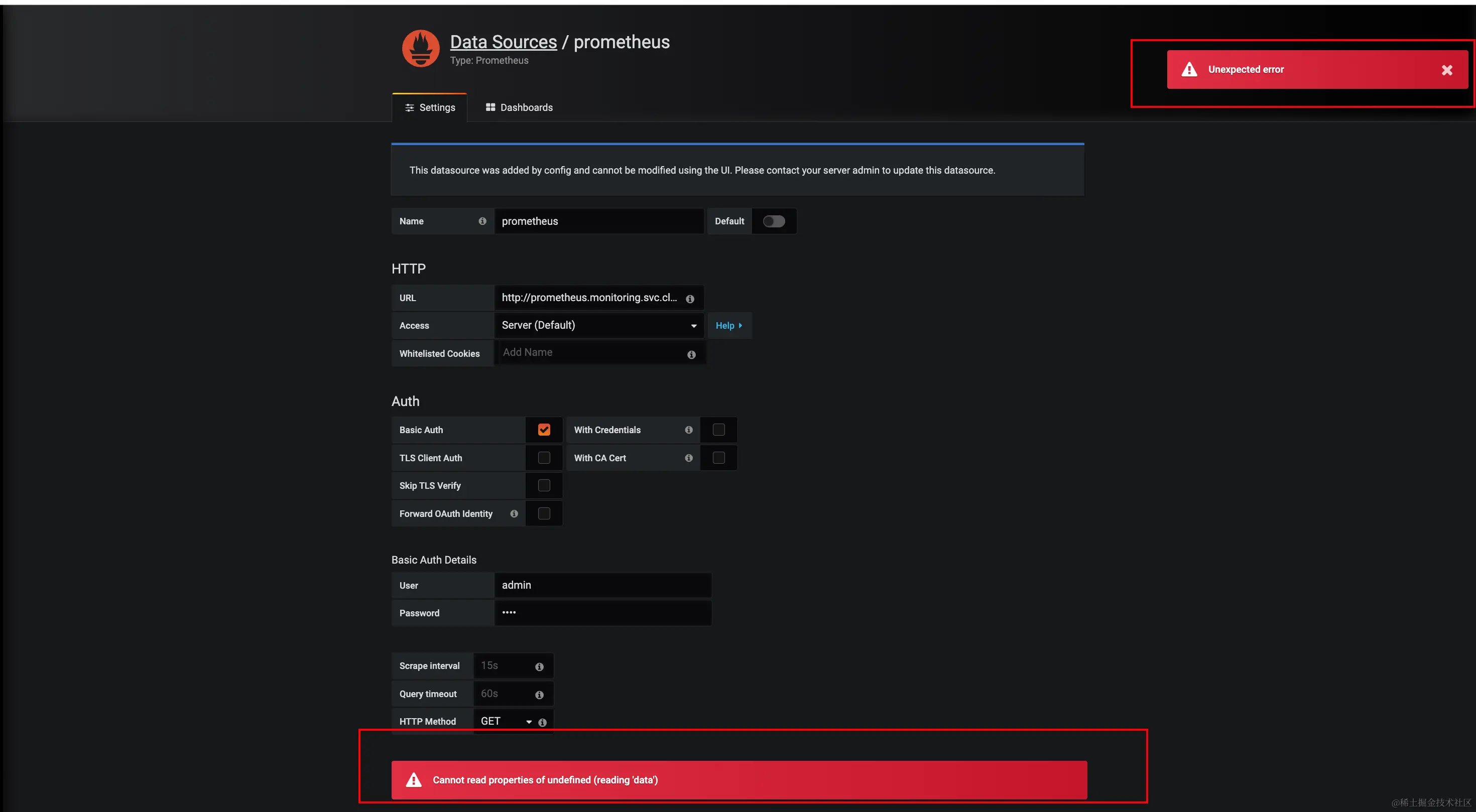The width and height of the screenshot is (1476, 812).
Task: Click the With CA Cert info icon
Action: pyautogui.click(x=689, y=458)
